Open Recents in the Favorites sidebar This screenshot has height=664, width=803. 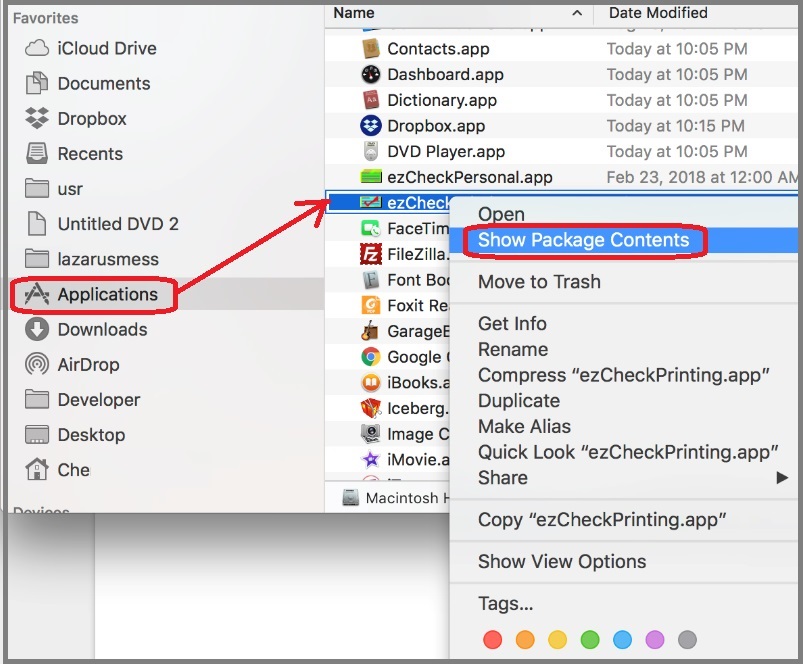pyautogui.click(x=89, y=154)
